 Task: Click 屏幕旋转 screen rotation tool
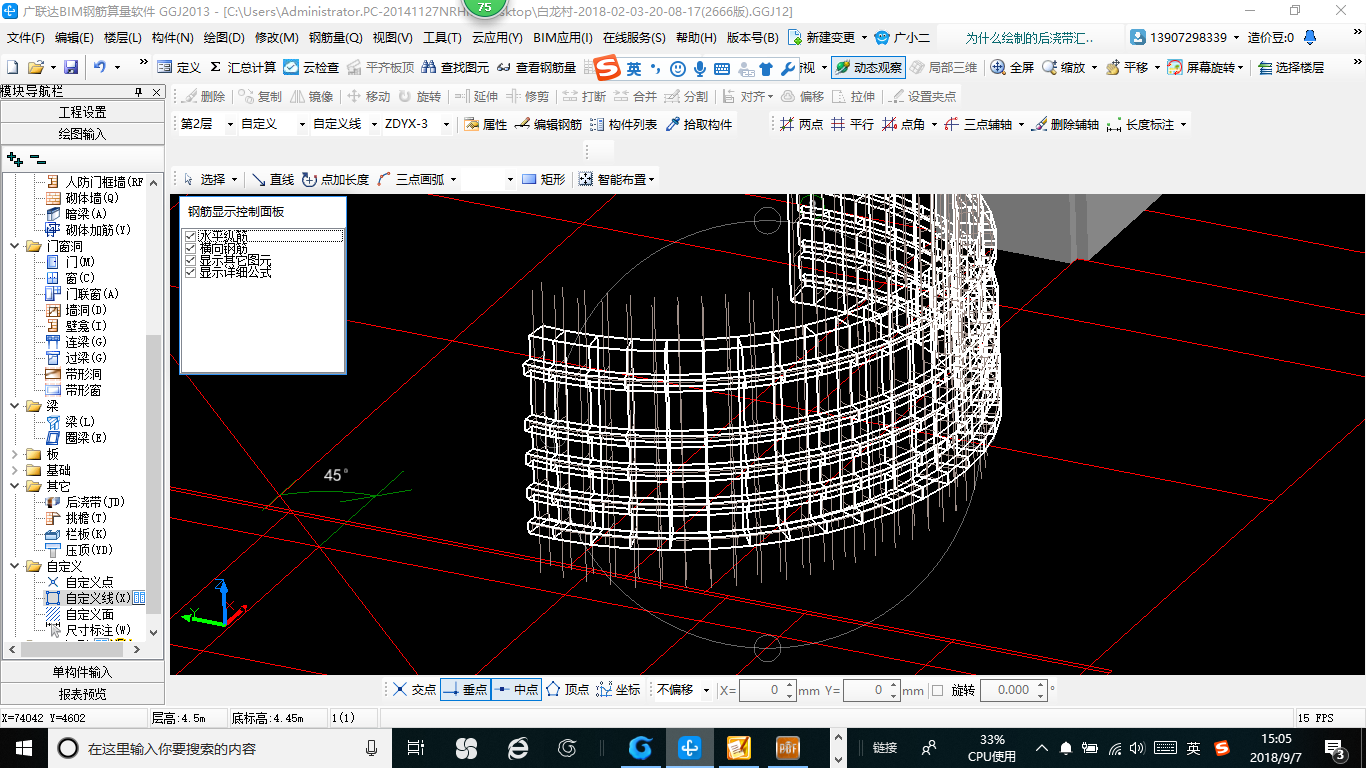click(x=1203, y=67)
